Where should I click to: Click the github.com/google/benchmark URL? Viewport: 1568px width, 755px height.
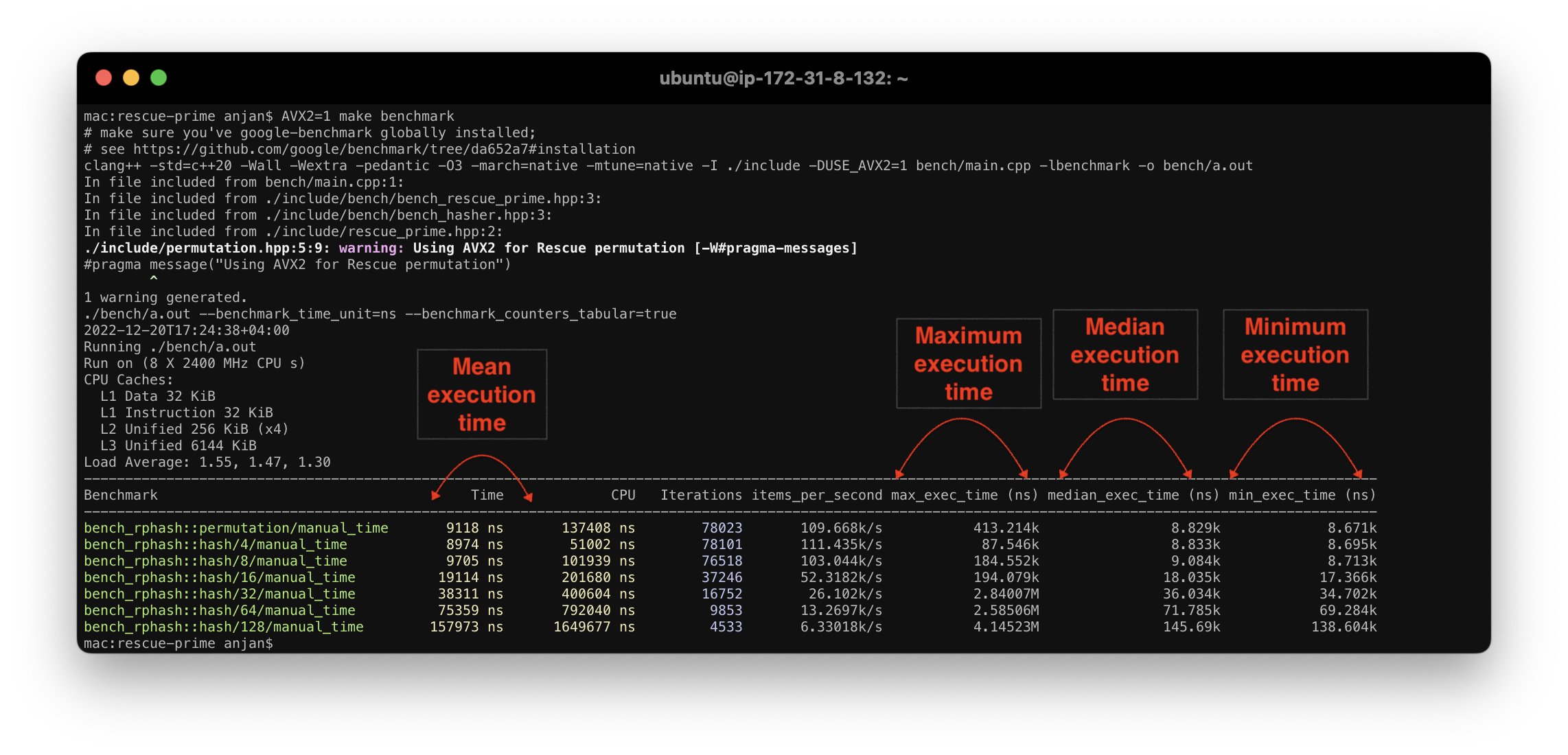tap(384, 149)
